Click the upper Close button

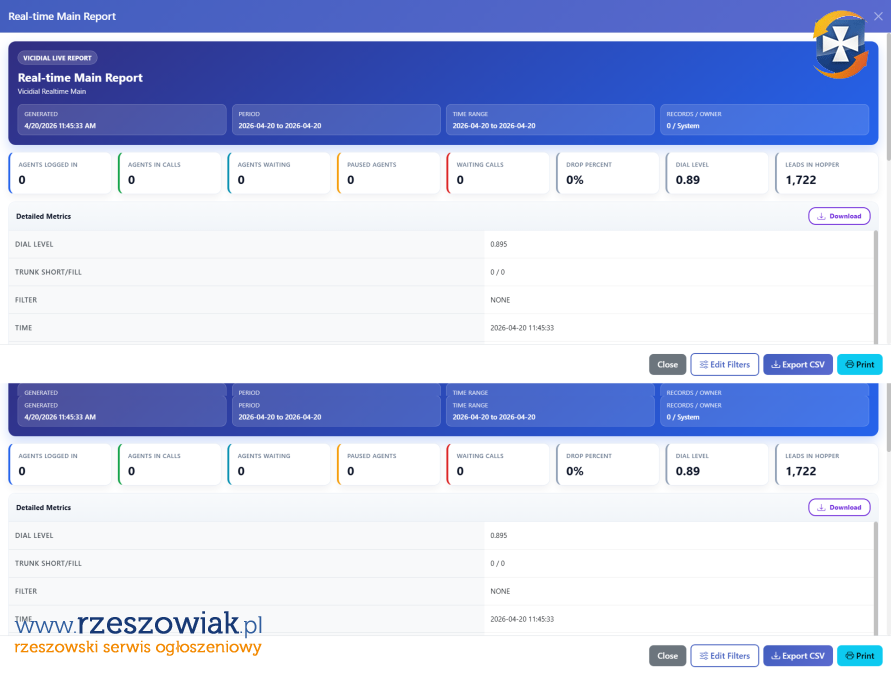click(x=667, y=365)
